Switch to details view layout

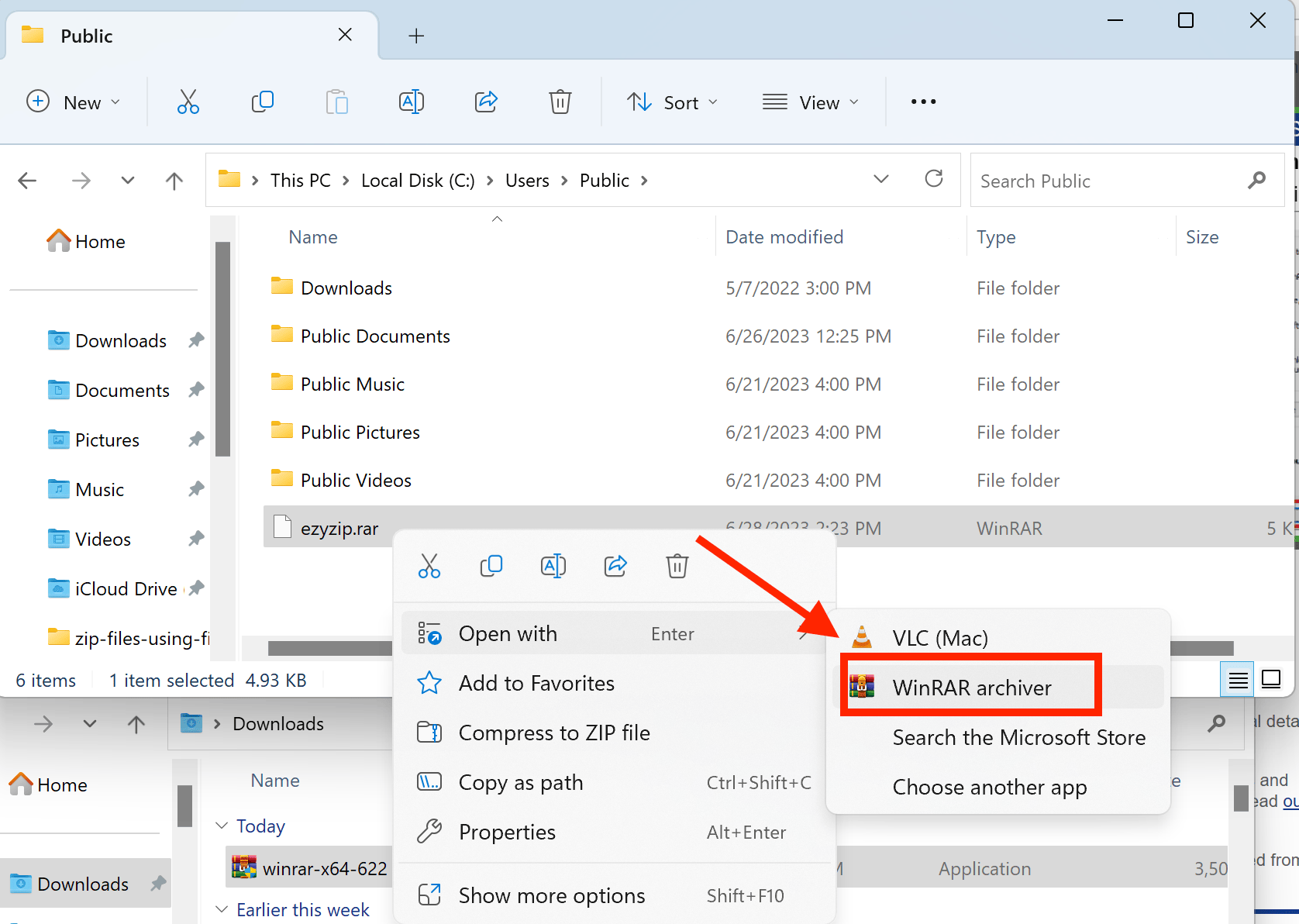coord(1237,679)
